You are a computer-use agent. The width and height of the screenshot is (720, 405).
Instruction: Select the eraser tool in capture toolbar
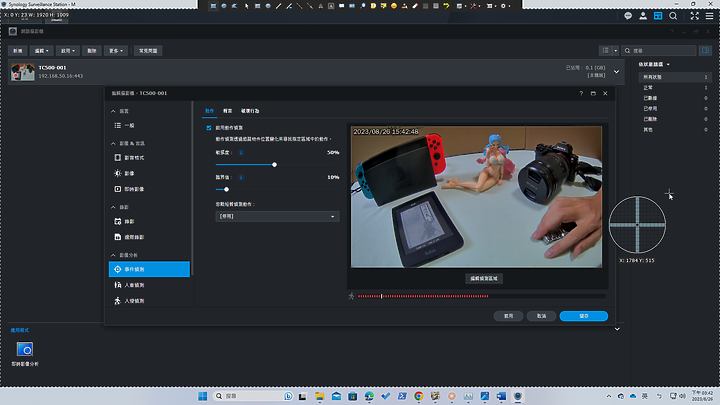click(415, 6)
